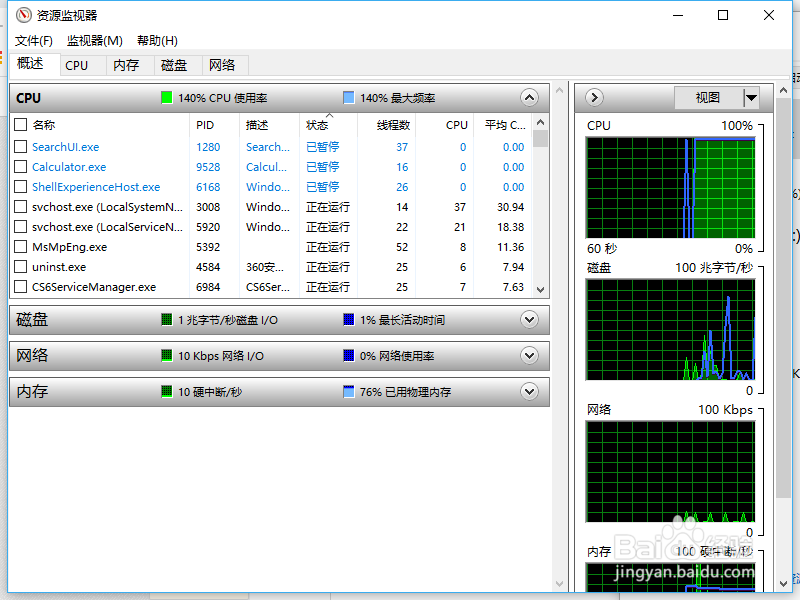
Task: Expand the 网络 section chevron
Action: tap(529, 356)
